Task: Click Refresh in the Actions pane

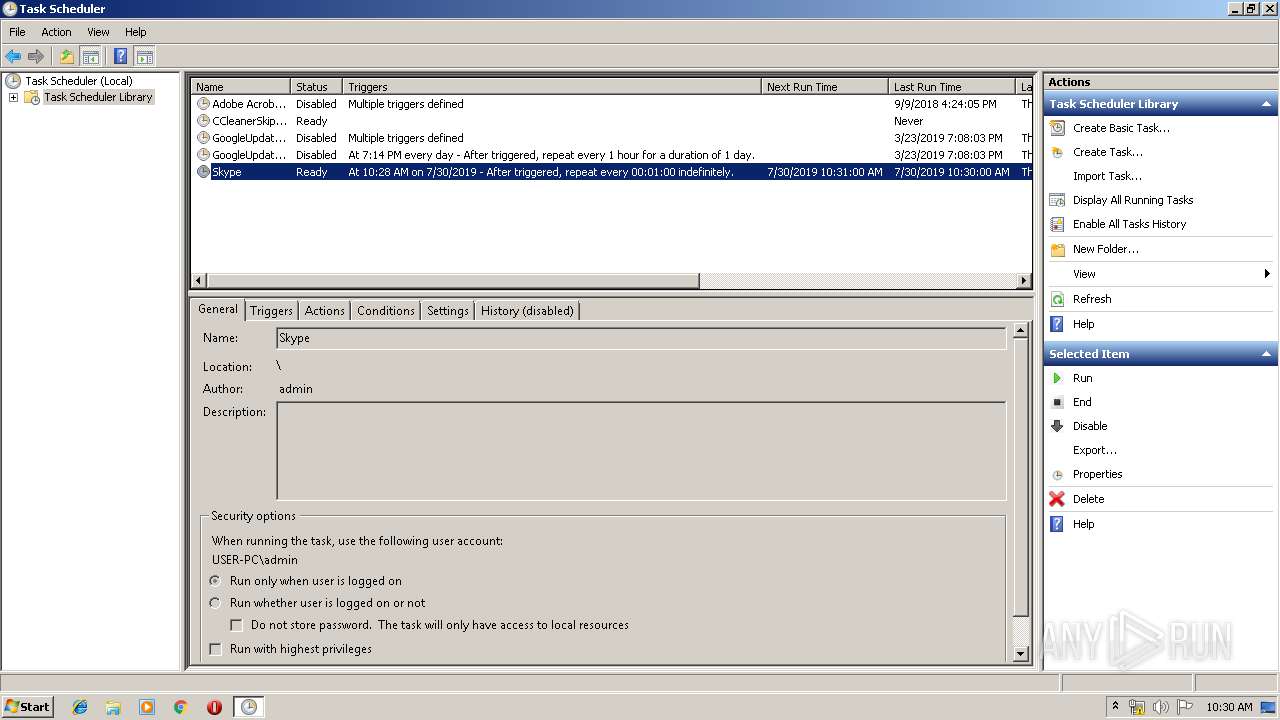Action: pyautogui.click(x=1092, y=299)
